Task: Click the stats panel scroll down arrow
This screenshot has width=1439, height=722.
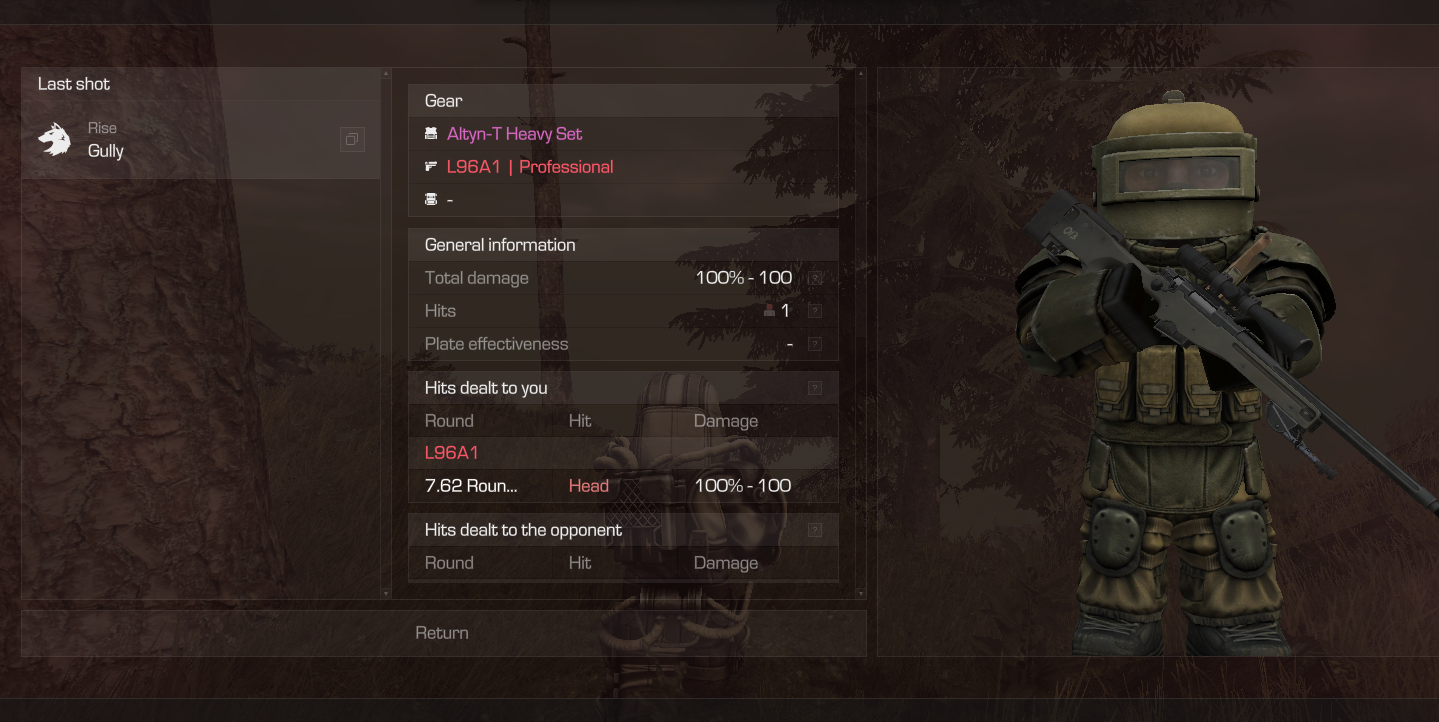Action: (860, 593)
